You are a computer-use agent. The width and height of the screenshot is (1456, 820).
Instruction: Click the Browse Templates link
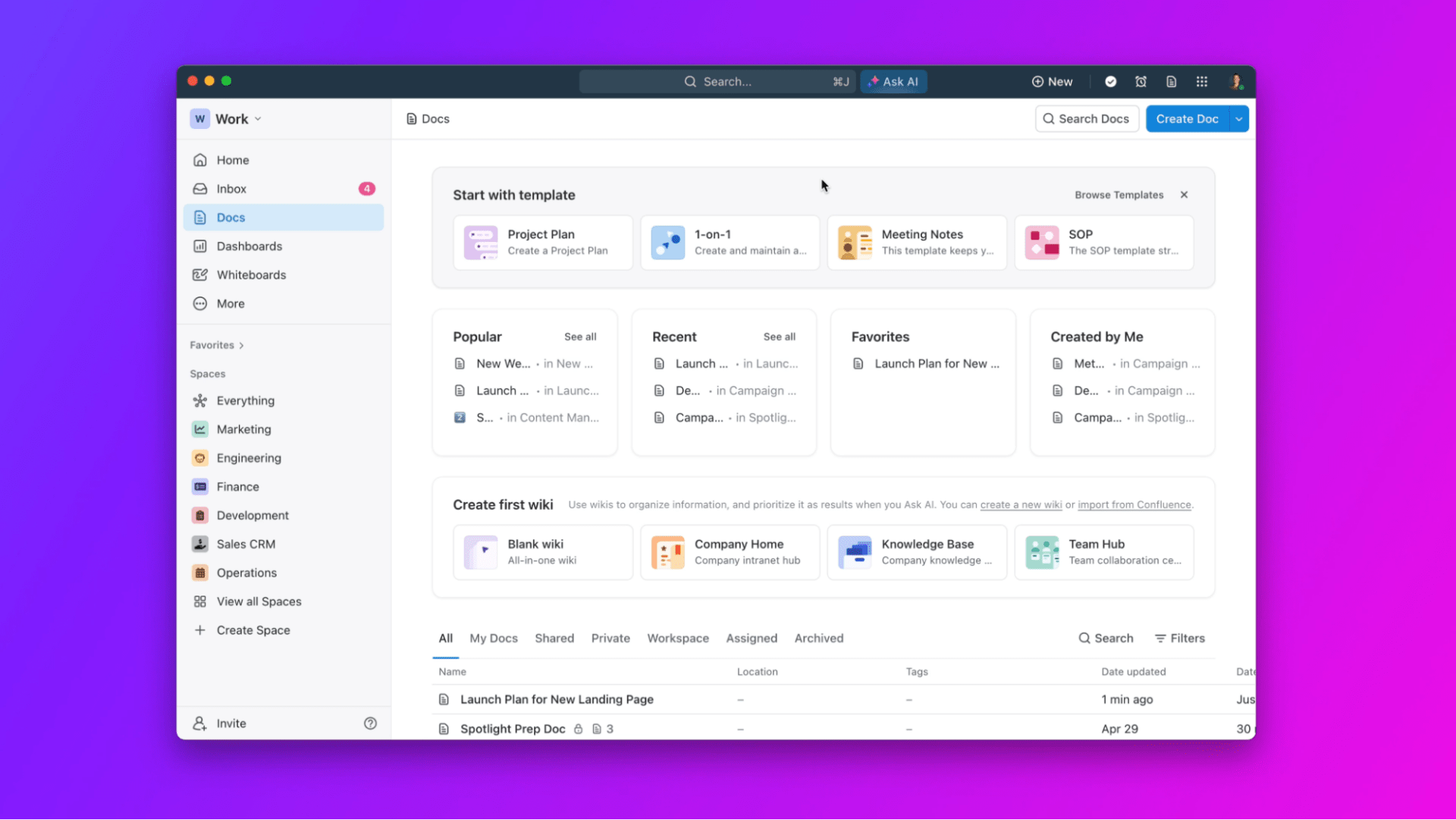(1119, 195)
